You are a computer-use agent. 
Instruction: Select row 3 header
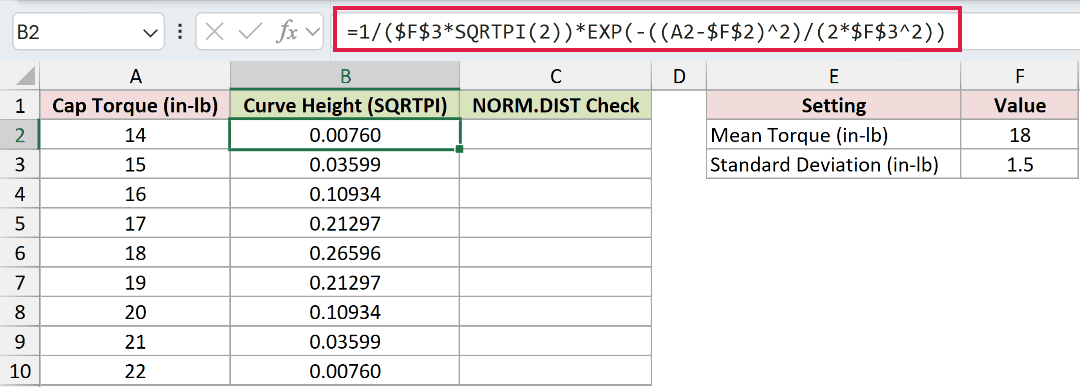coord(20,164)
